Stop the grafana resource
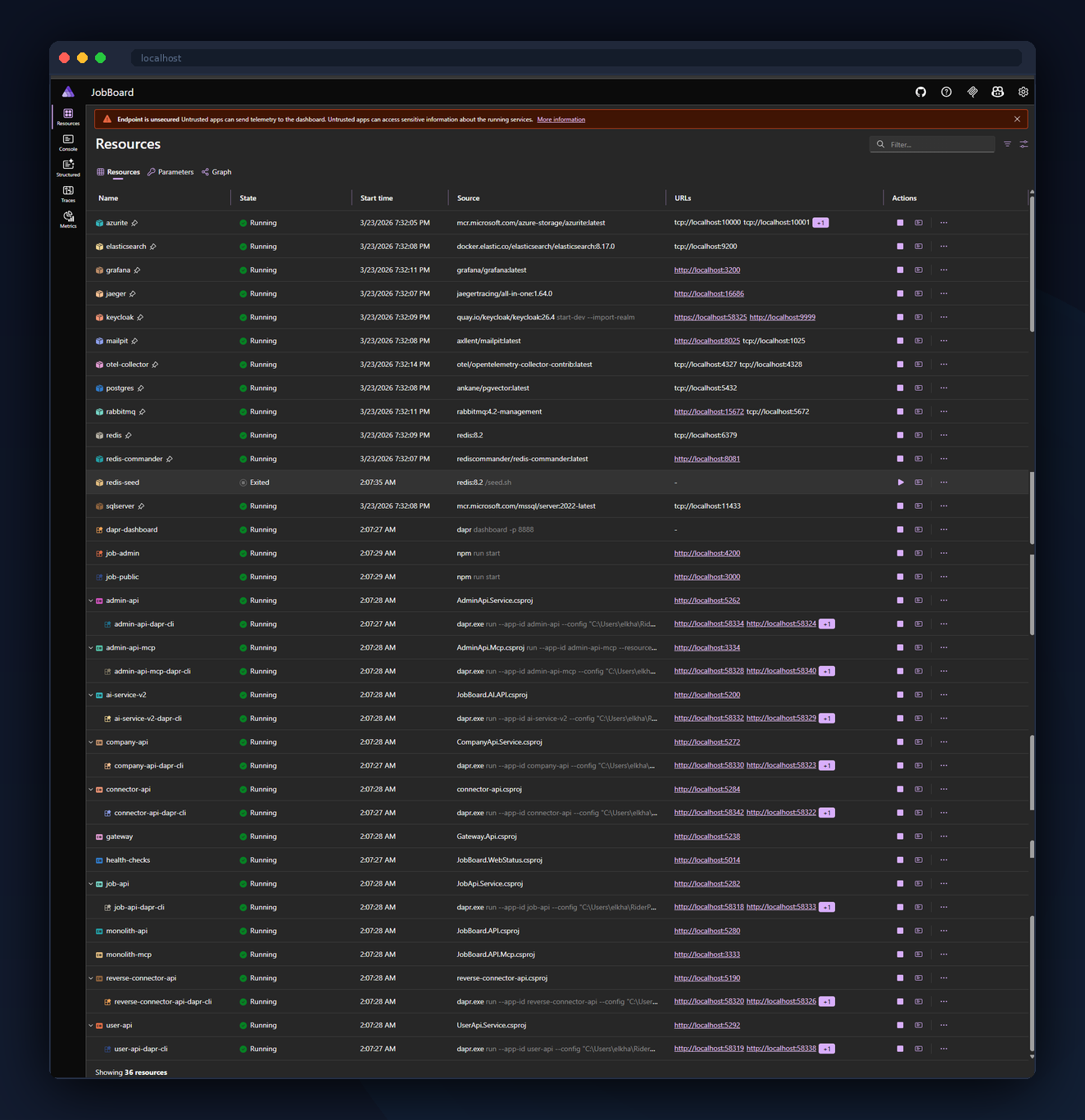This screenshot has height=1120, width=1085. 900,270
